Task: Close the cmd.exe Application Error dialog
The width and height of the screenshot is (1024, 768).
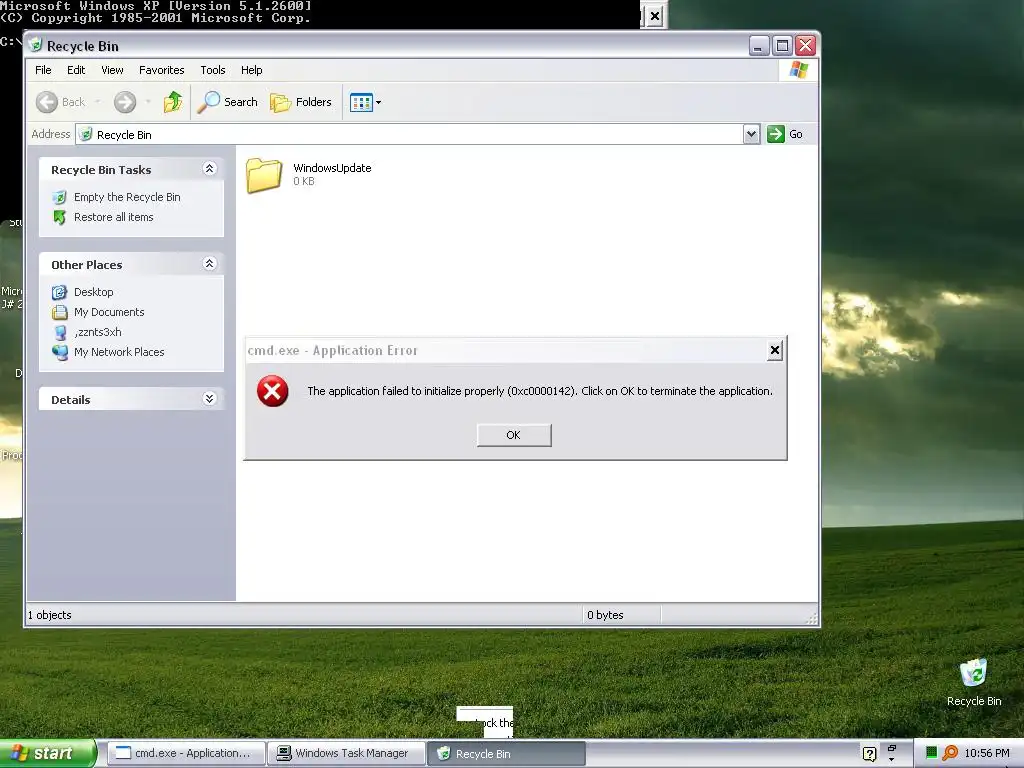Action: [x=775, y=350]
